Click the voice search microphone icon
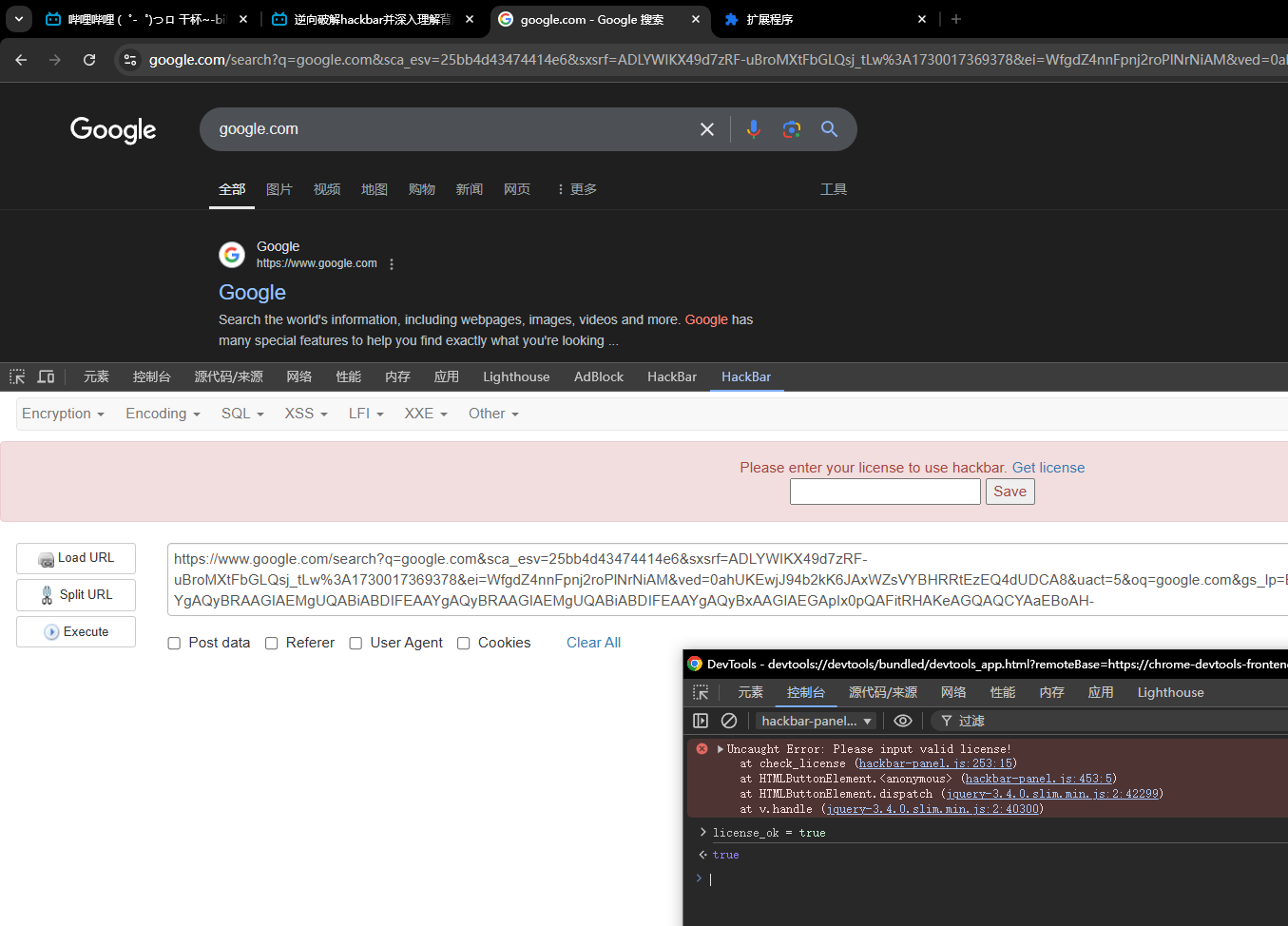 coord(753,129)
